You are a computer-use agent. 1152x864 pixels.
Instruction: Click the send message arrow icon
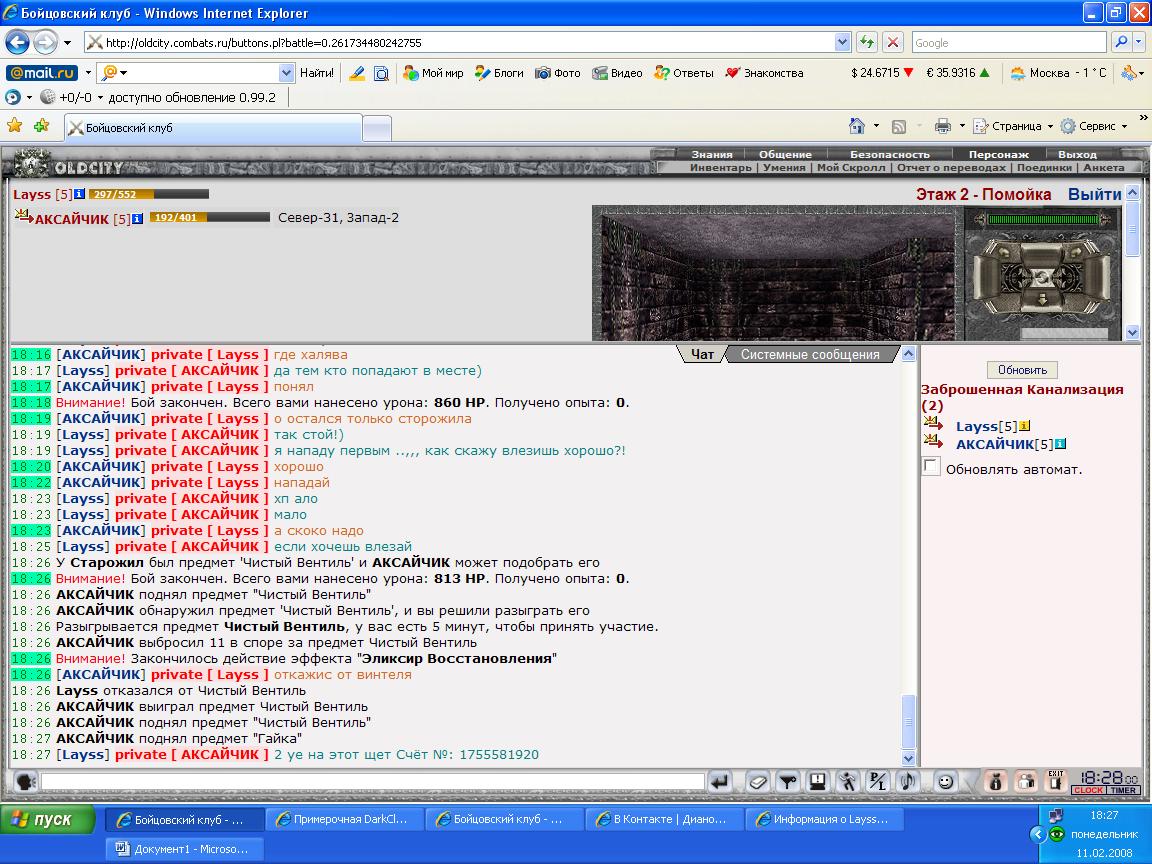click(721, 782)
